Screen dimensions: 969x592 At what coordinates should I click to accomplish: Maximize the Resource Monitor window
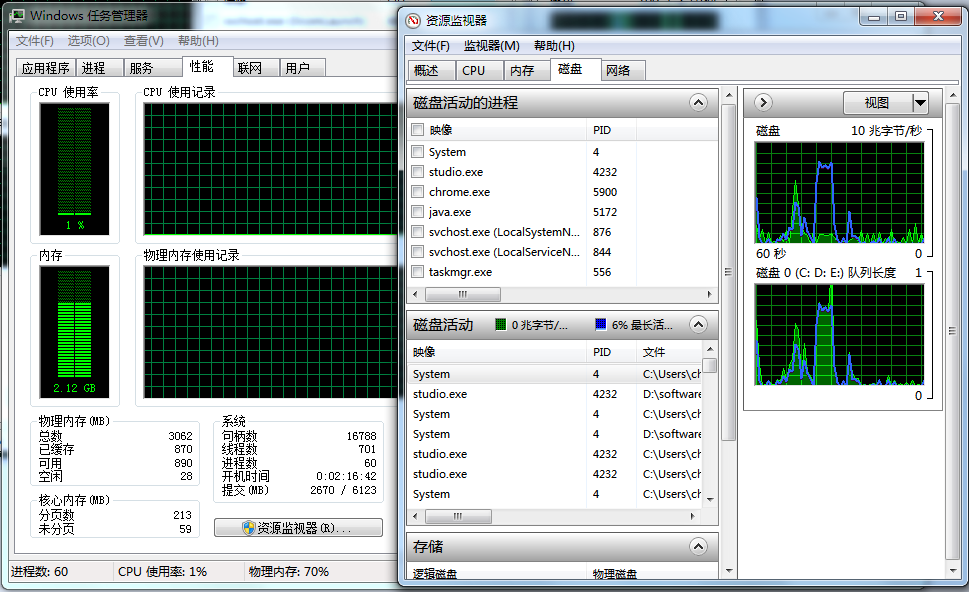pyautogui.click(x=901, y=17)
